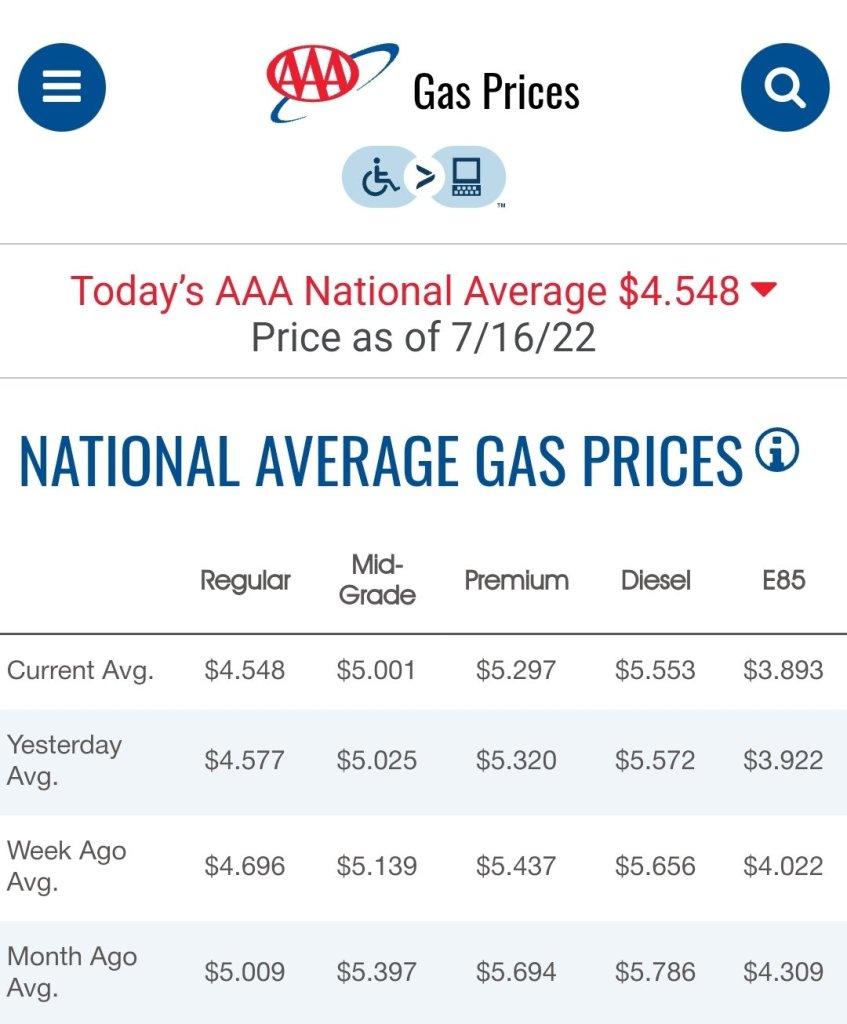This screenshot has width=847, height=1024.
Task: Click the search magnifier icon
Action: (785, 88)
